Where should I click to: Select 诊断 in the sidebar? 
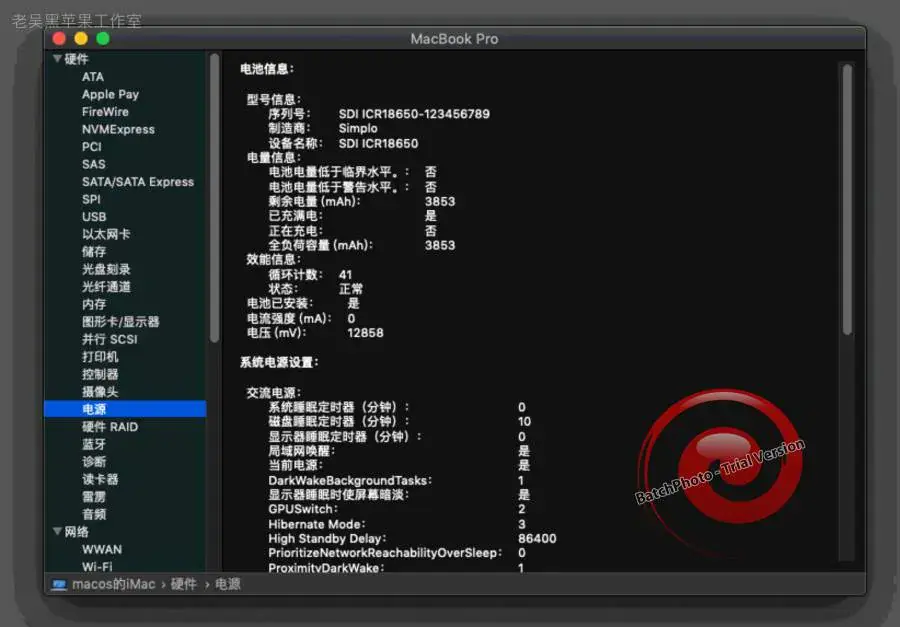click(94, 462)
